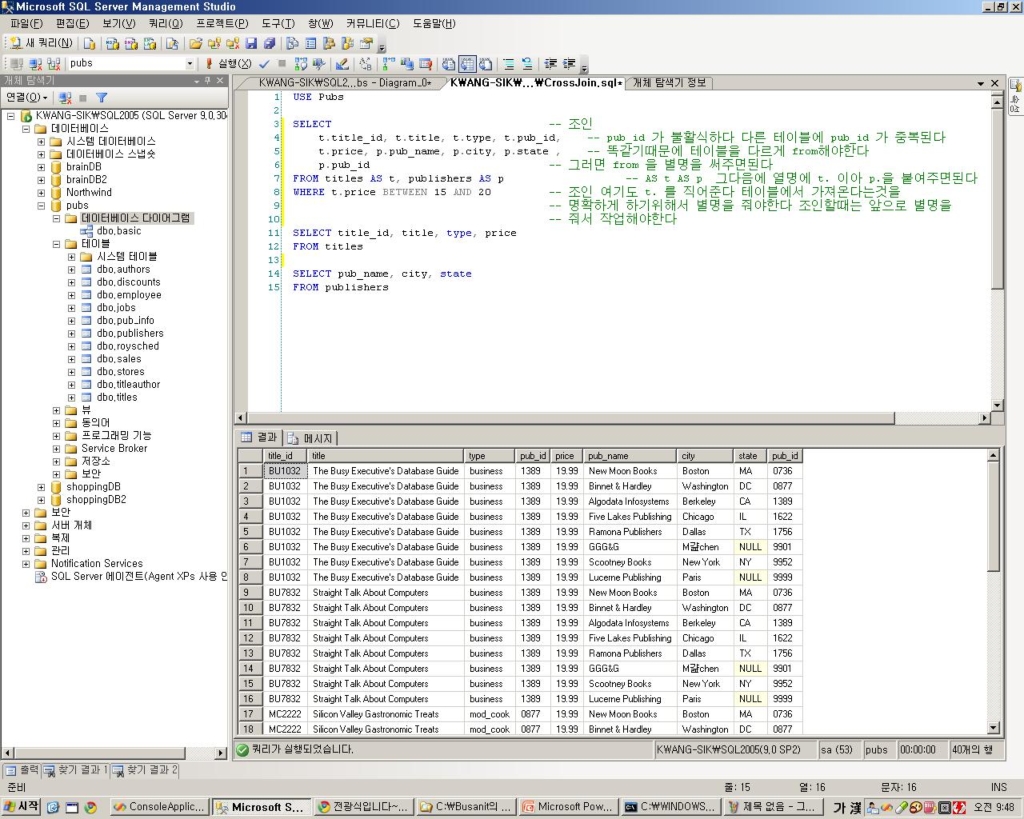Toggle Results to Text icon
Screen dimensions: 1024x819
pyautogui.click(x=449, y=63)
